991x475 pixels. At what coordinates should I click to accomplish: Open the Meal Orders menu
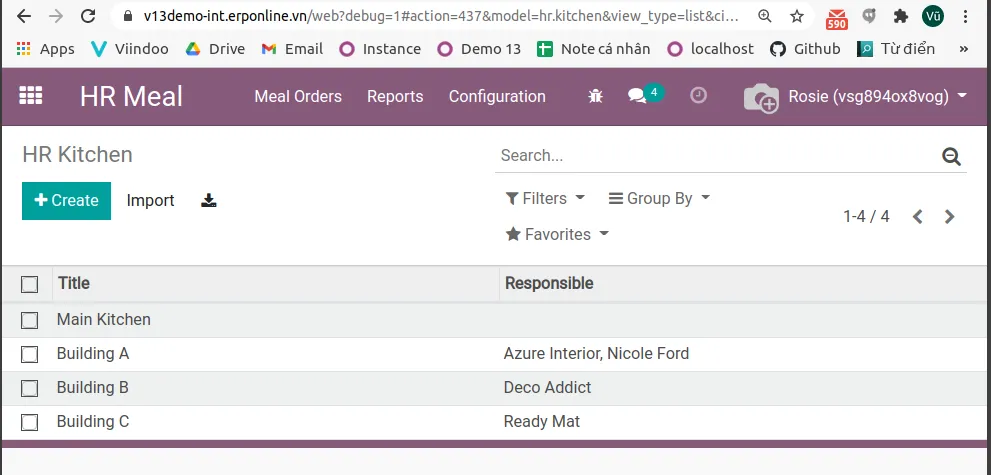coord(298,97)
